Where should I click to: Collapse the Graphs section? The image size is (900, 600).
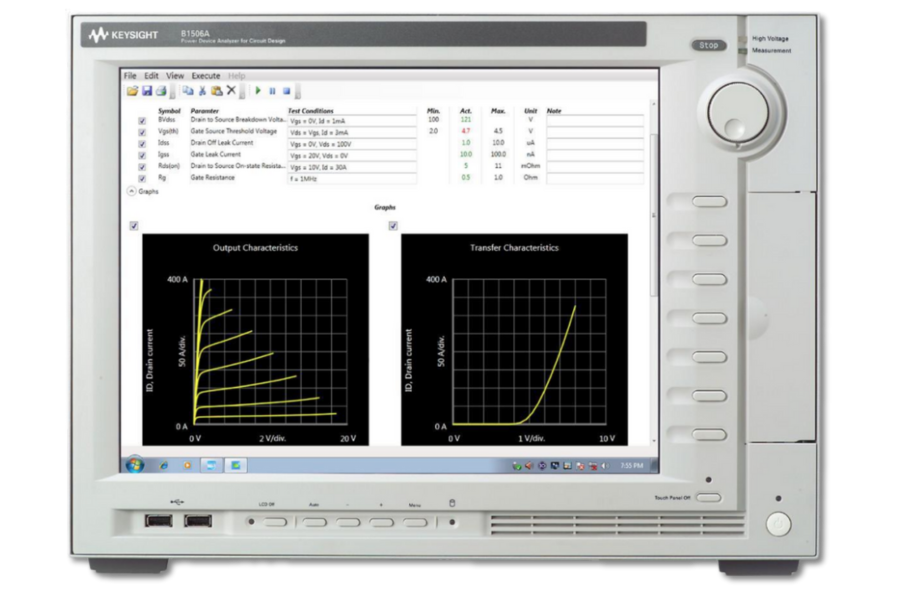tap(131, 191)
